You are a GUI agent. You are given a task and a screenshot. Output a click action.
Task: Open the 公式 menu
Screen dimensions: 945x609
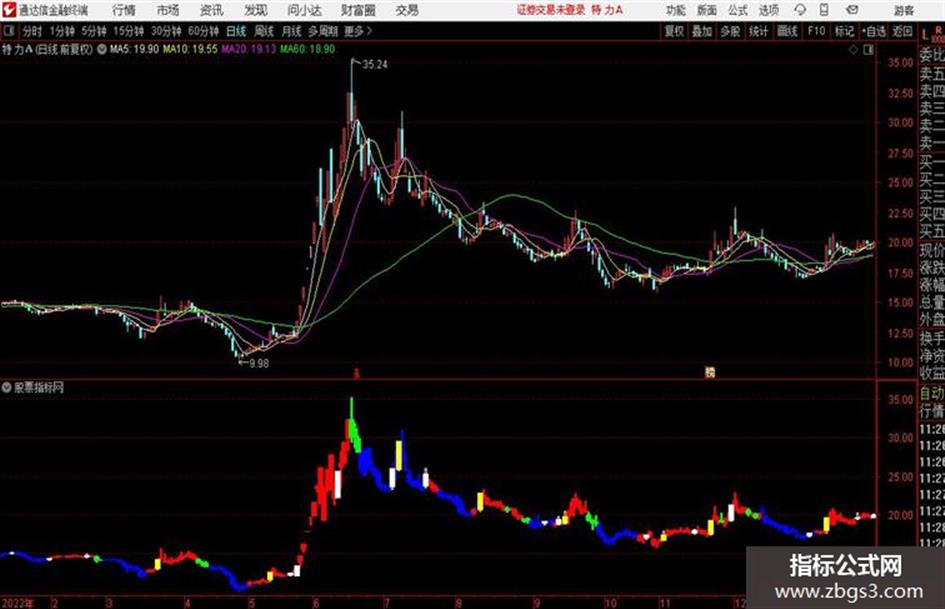[737, 10]
